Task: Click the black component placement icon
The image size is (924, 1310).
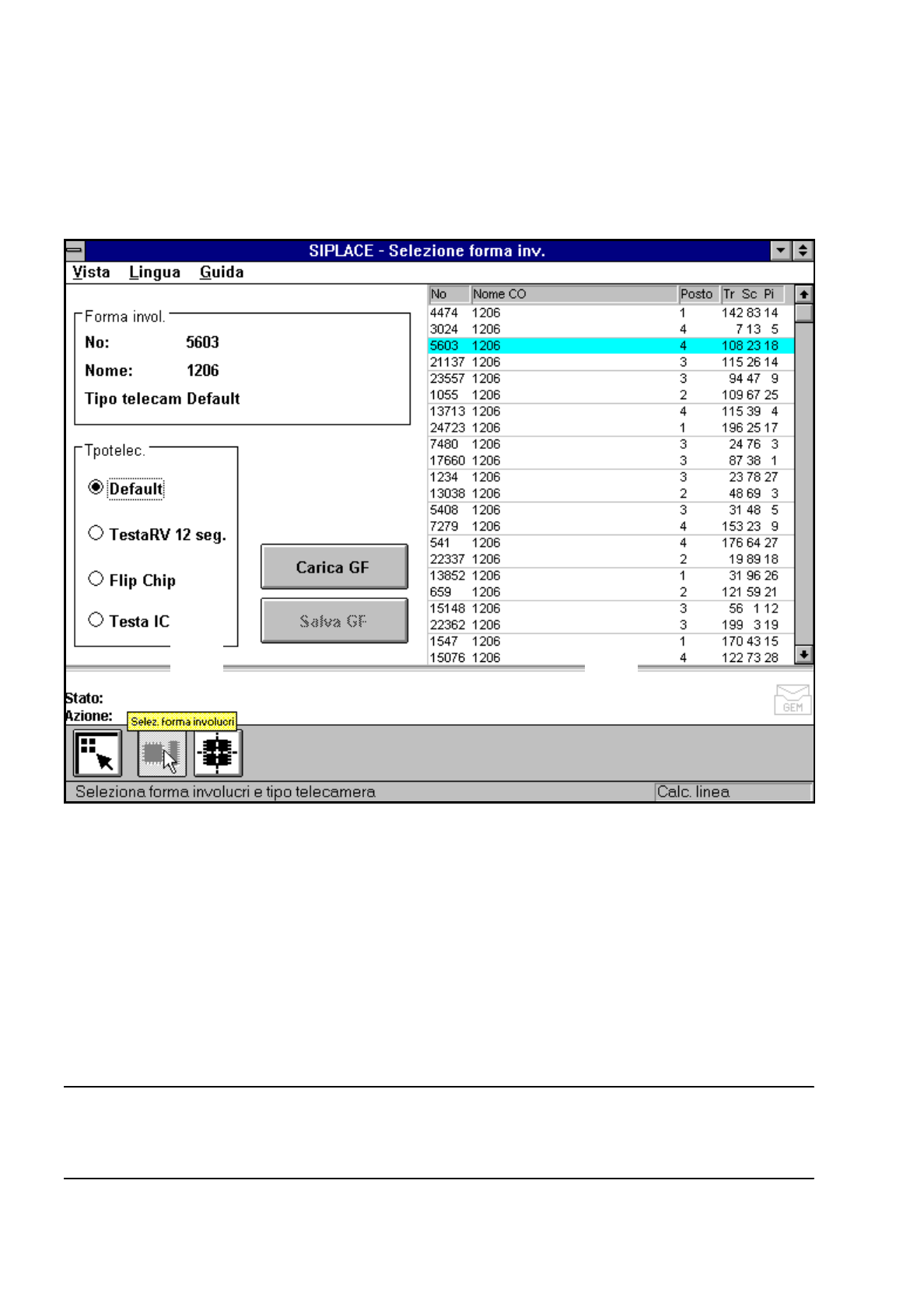Action: (x=218, y=753)
